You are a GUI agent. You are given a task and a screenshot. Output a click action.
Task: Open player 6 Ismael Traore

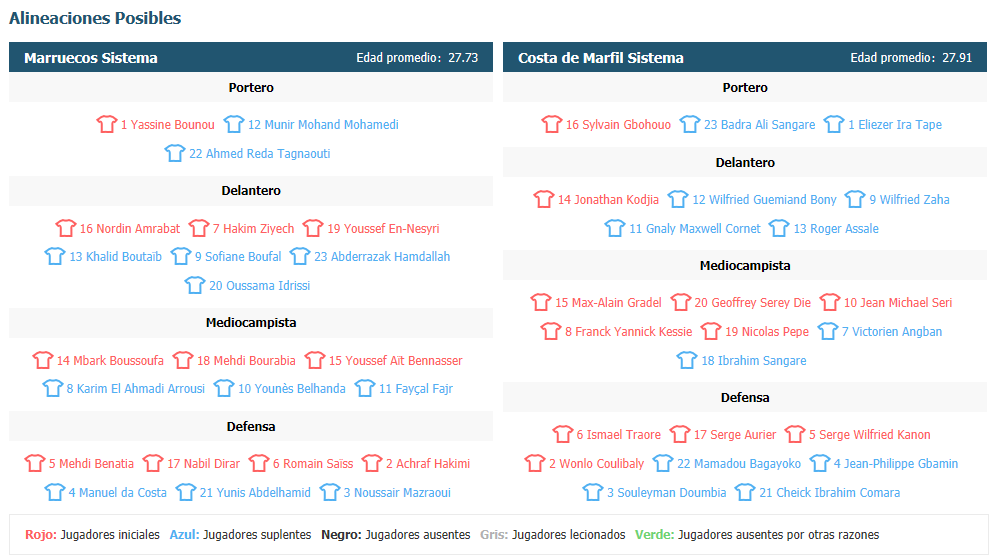(x=619, y=435)
